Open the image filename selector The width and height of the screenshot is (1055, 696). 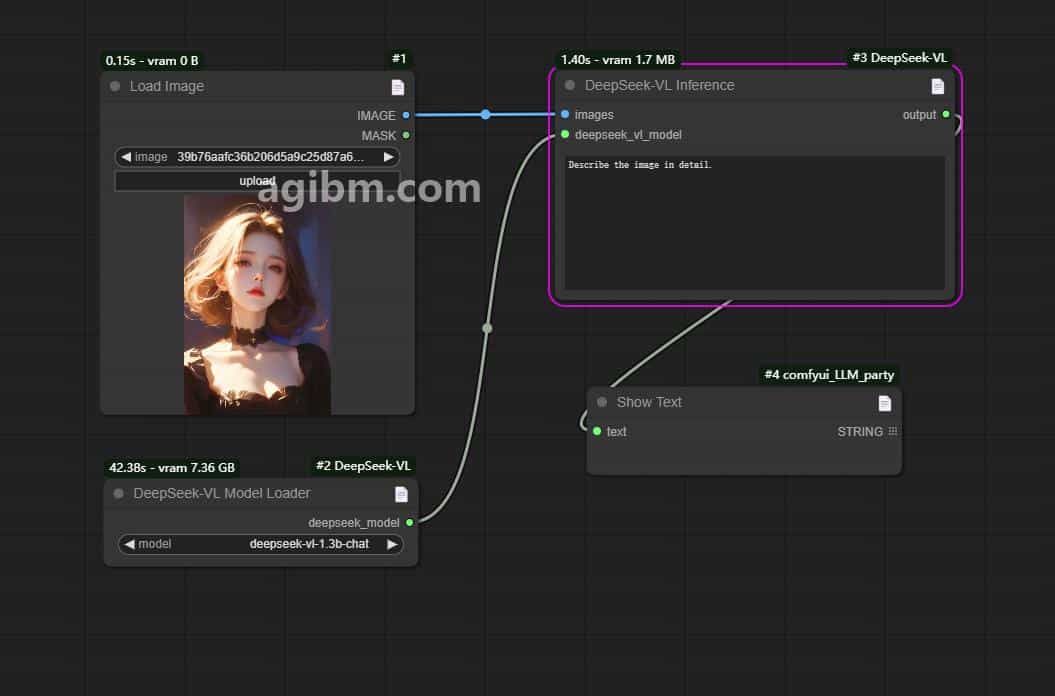[x=257, y=157]
